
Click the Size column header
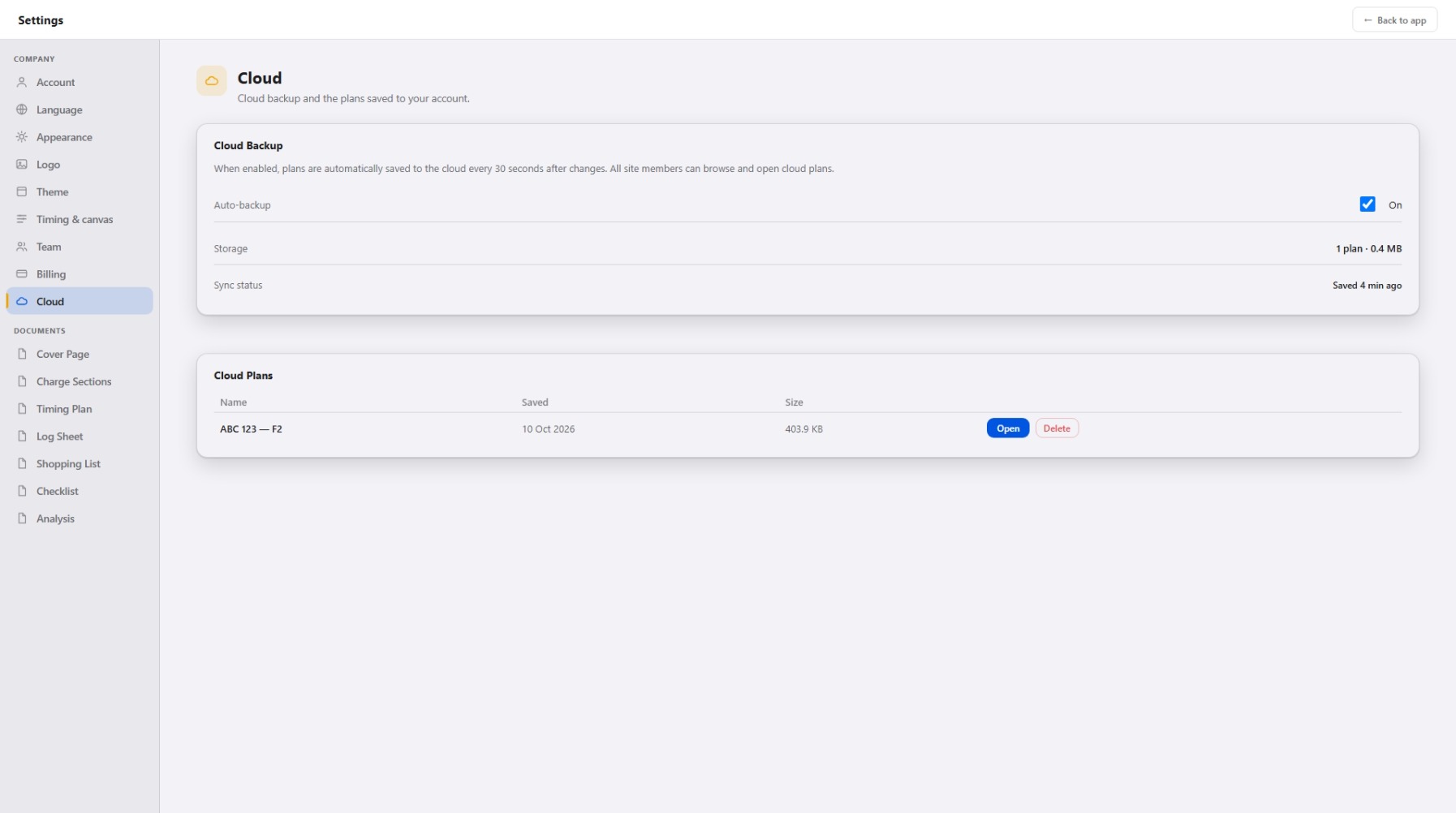click(794, 402)
